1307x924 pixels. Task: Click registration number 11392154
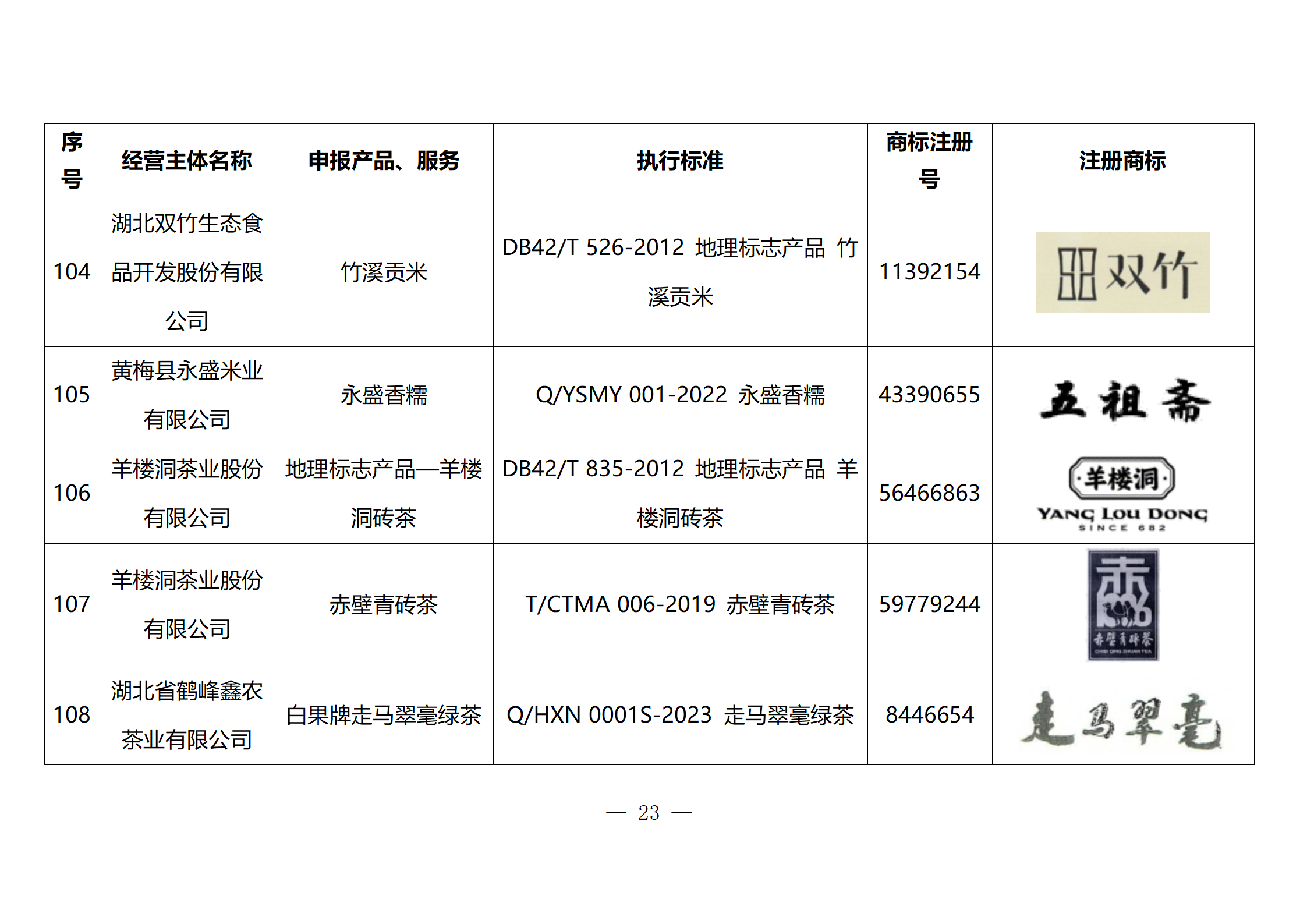click(x=929, y=272)
